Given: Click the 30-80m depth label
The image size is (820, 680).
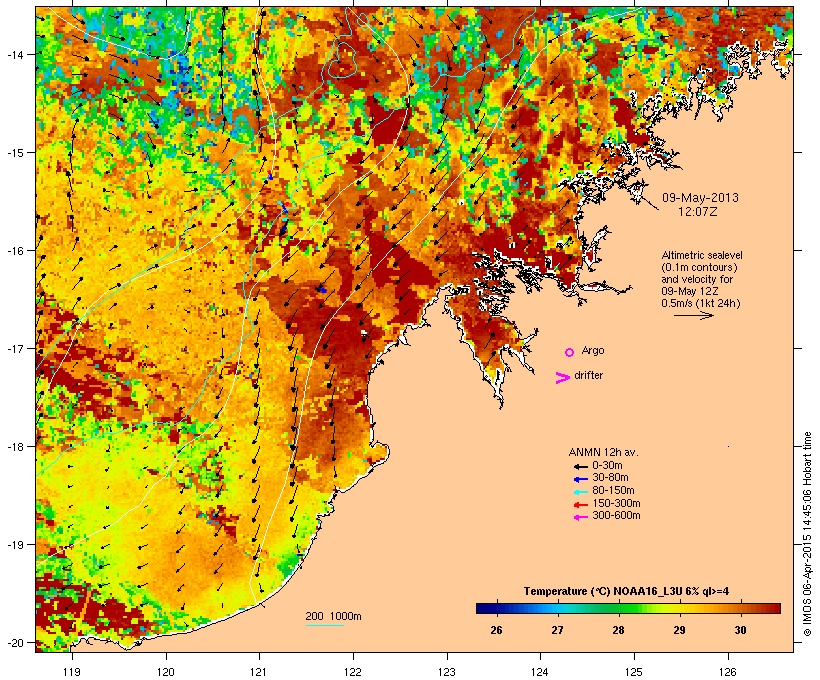Looking at the screenshot, I should pos(610,478).
